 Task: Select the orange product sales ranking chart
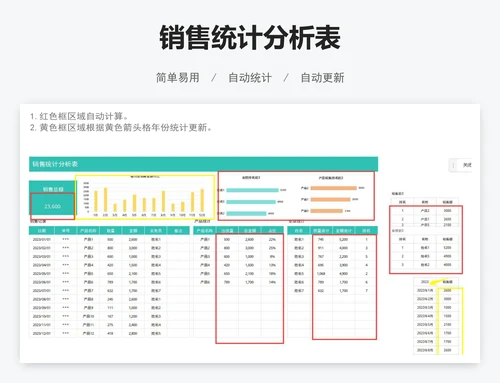332,196
